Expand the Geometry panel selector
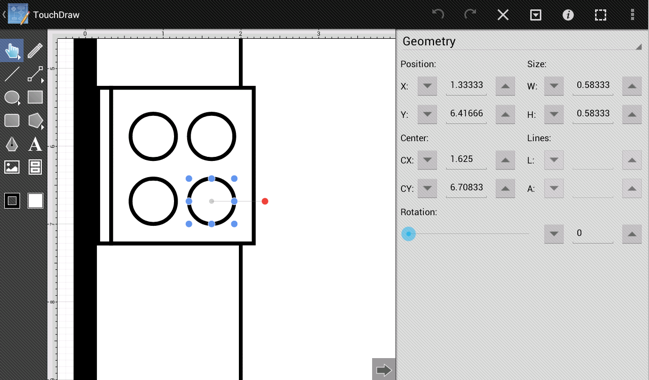 pos(522,42)
